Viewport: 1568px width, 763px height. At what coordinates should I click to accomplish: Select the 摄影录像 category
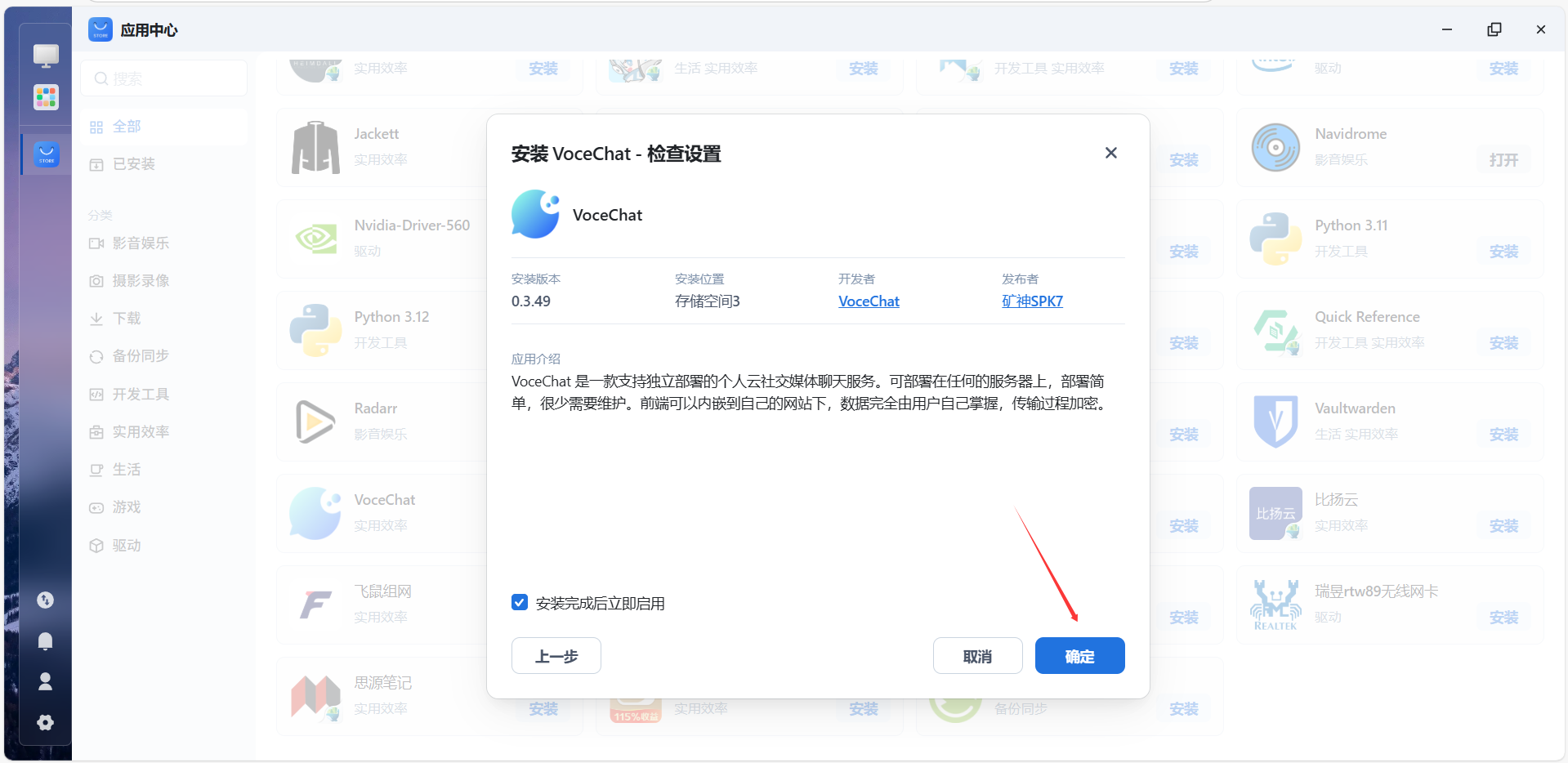tap(164, 281)
